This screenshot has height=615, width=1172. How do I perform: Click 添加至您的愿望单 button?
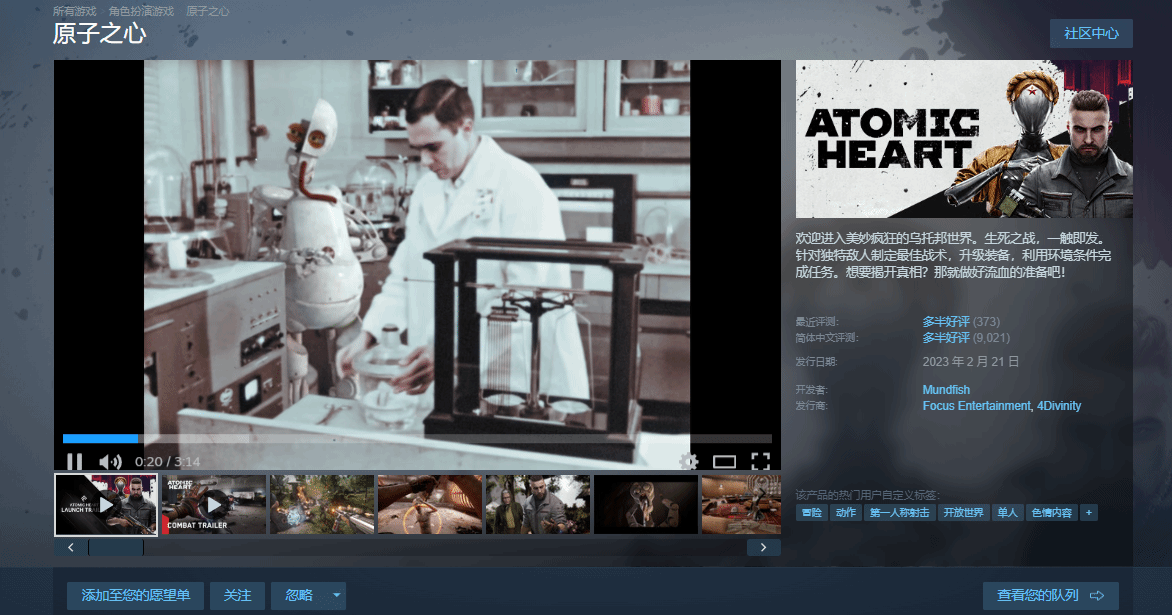click(135, 595)
